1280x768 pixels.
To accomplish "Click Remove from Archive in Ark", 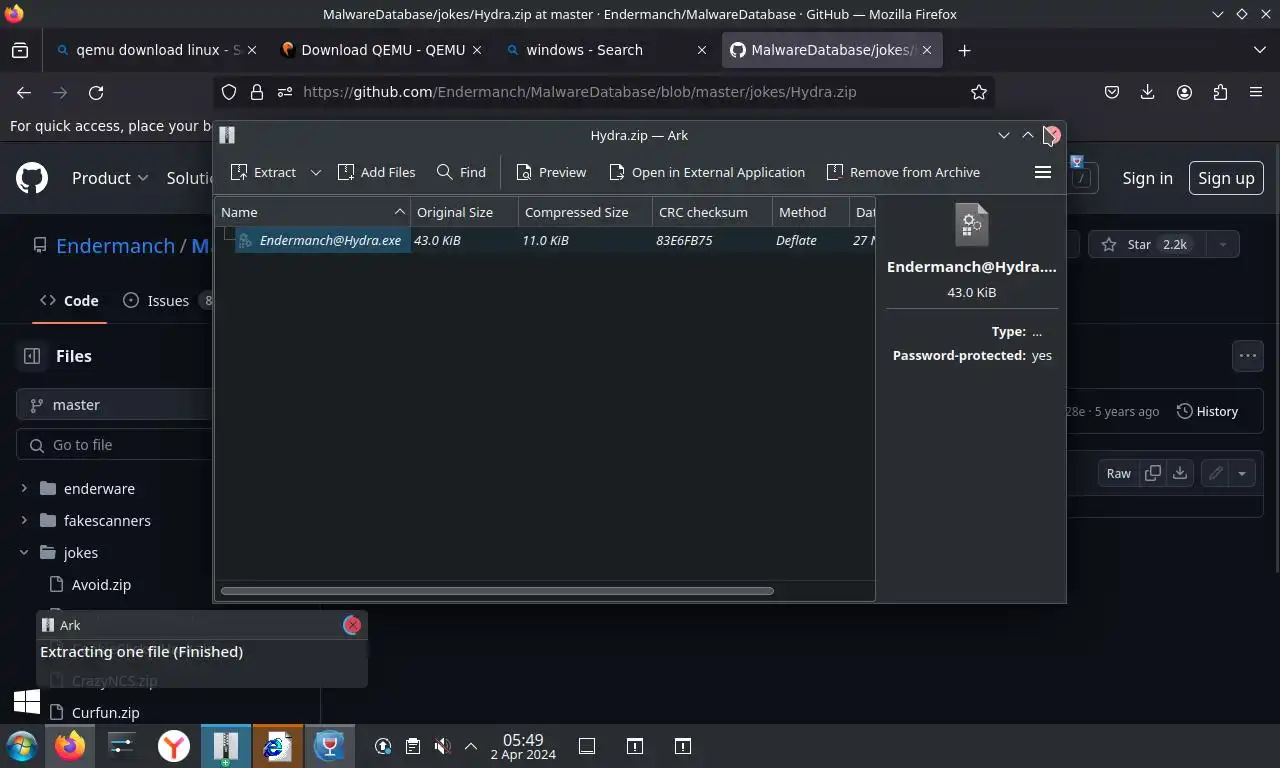I will pos(903,172).
